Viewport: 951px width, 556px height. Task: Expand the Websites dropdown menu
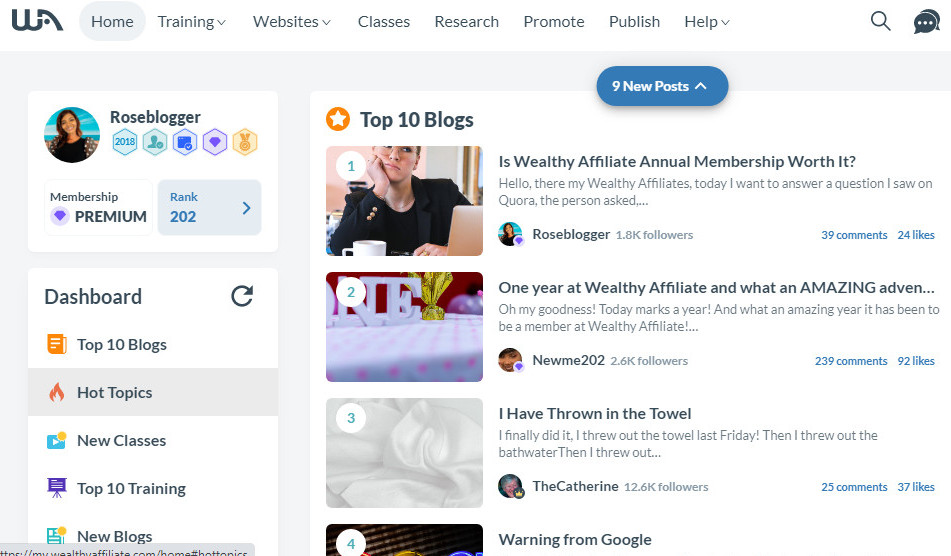pyautogui.click(x=292, y=21)
